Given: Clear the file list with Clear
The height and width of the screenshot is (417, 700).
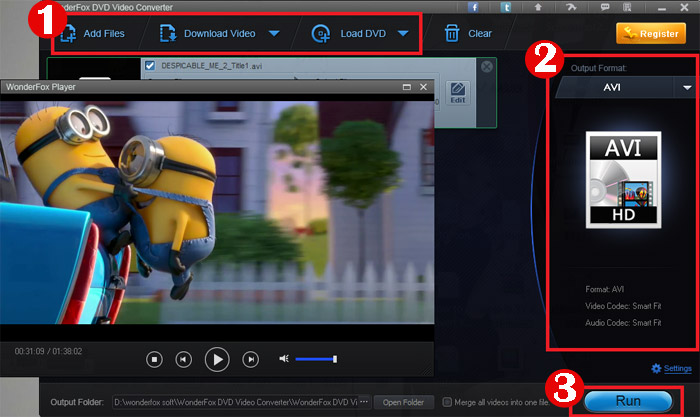Looking at the screenshot, I should (468, 33).
